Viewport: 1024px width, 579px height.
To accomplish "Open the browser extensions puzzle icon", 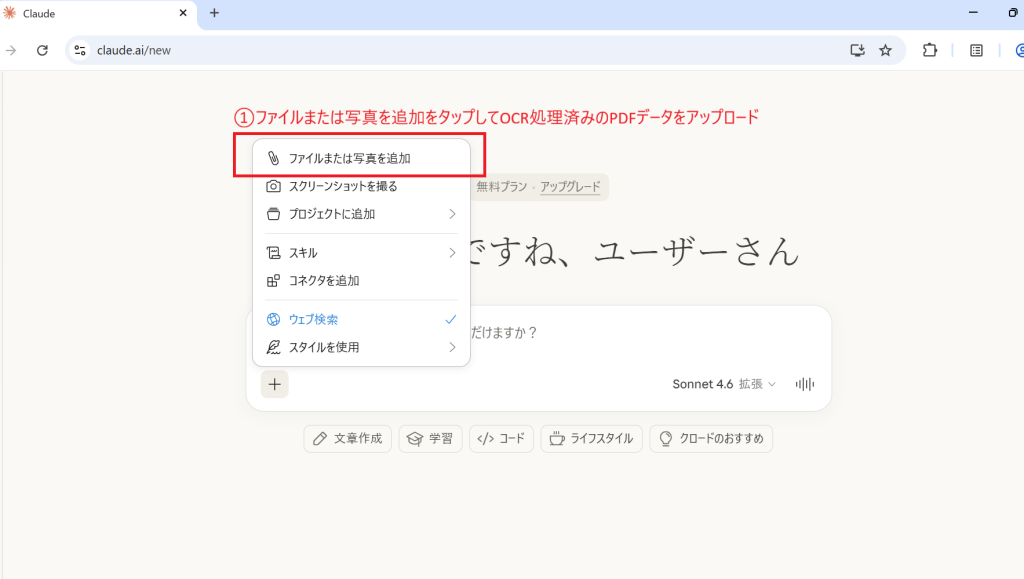I will pyautogui.click(x=930, y=50).
